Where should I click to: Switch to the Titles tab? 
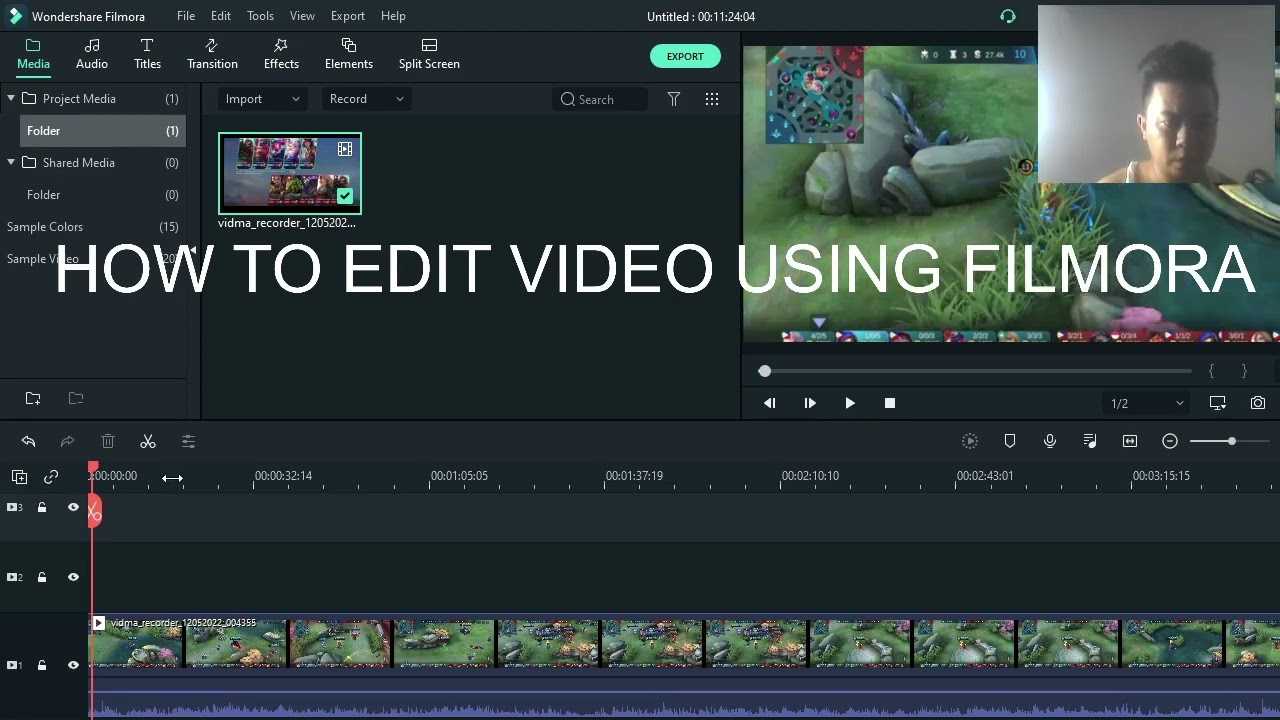point(147,54)
